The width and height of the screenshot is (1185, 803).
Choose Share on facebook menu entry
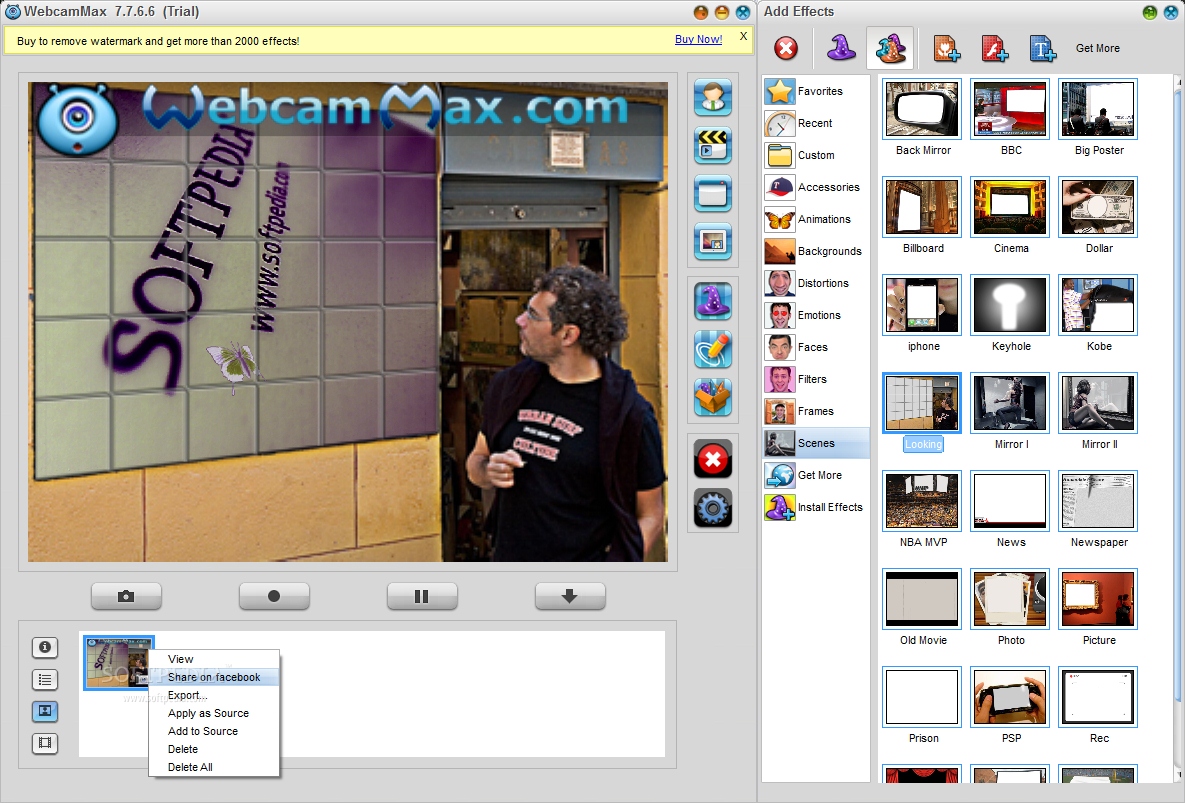(x=214, y=677)
